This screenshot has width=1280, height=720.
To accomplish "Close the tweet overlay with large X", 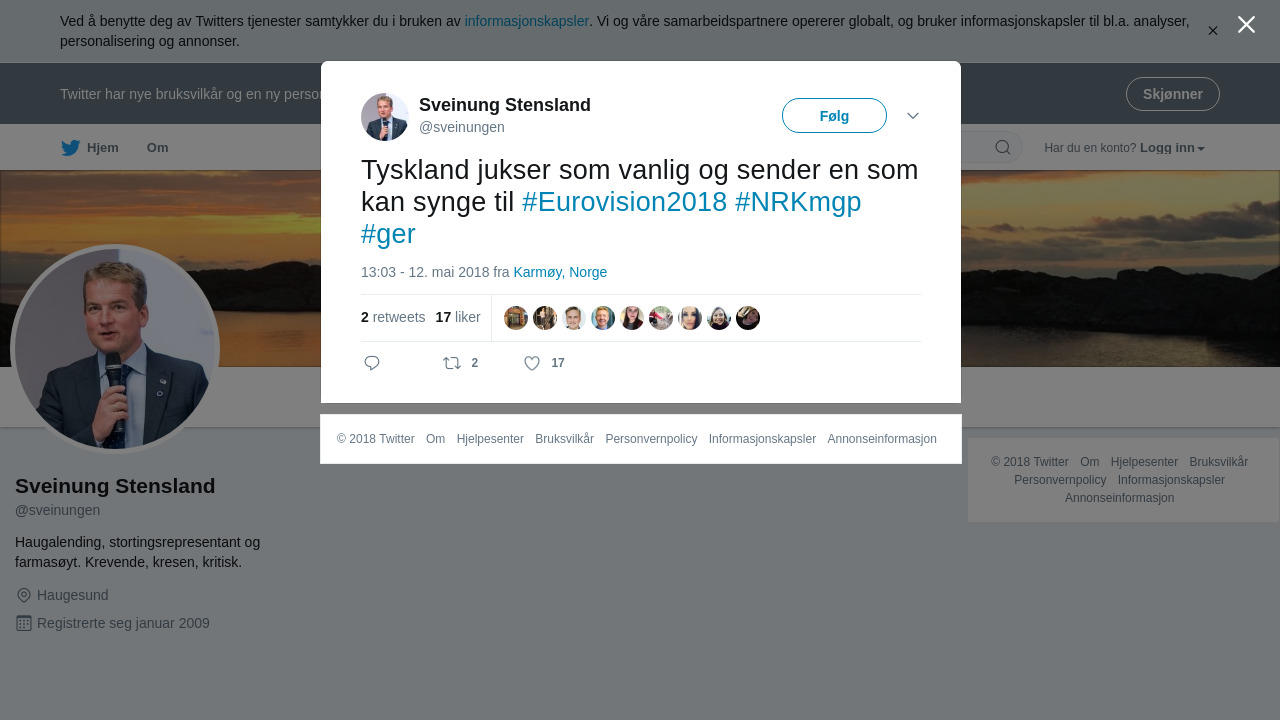I will tap(1246, 25).
